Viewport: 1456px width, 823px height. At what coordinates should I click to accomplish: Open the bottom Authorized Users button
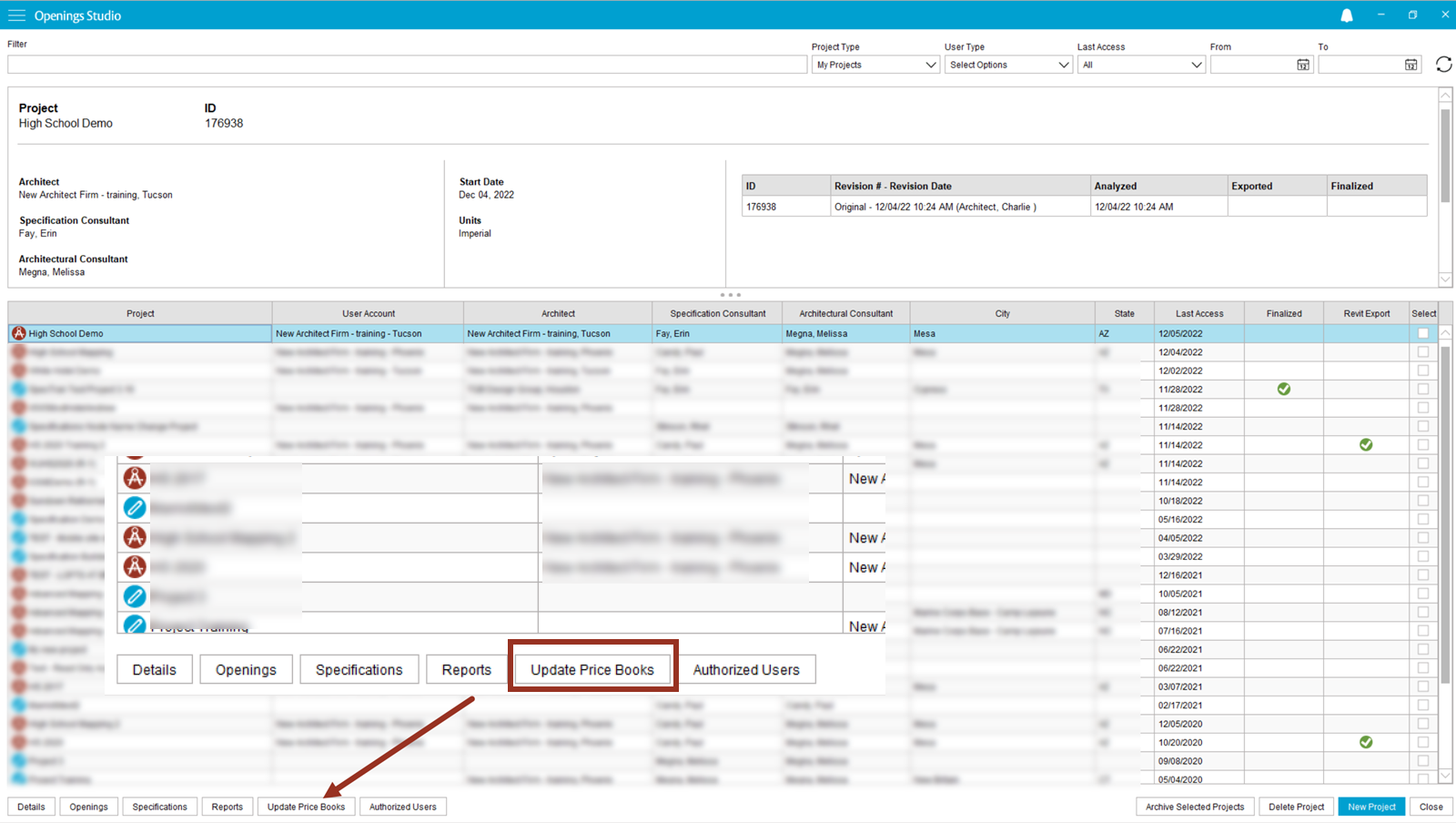pos(403,807)
